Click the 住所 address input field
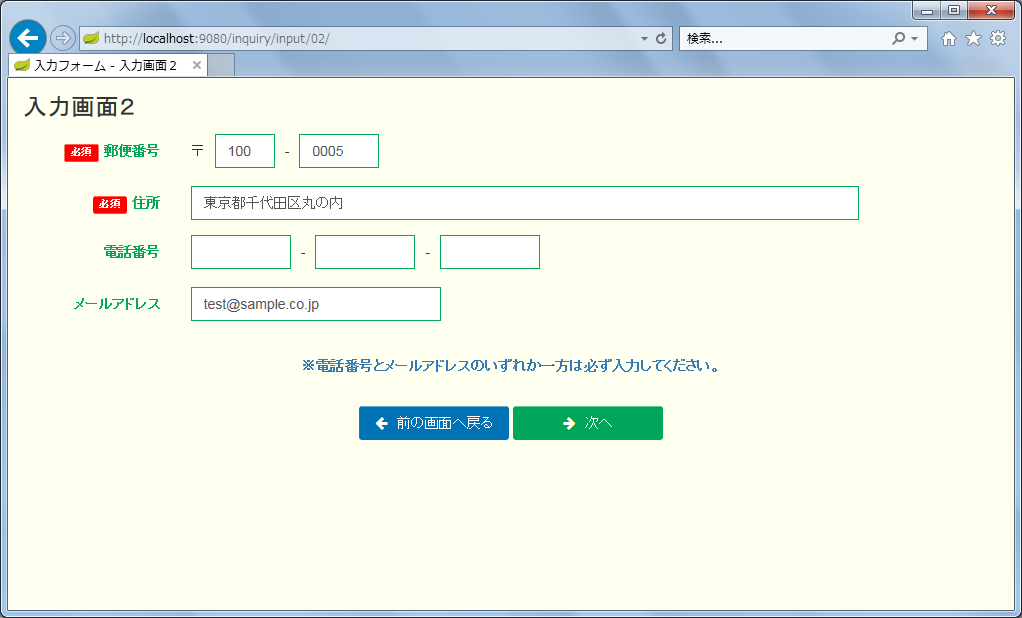Viewport: 1022px width, 618px height. click(525, 203)
